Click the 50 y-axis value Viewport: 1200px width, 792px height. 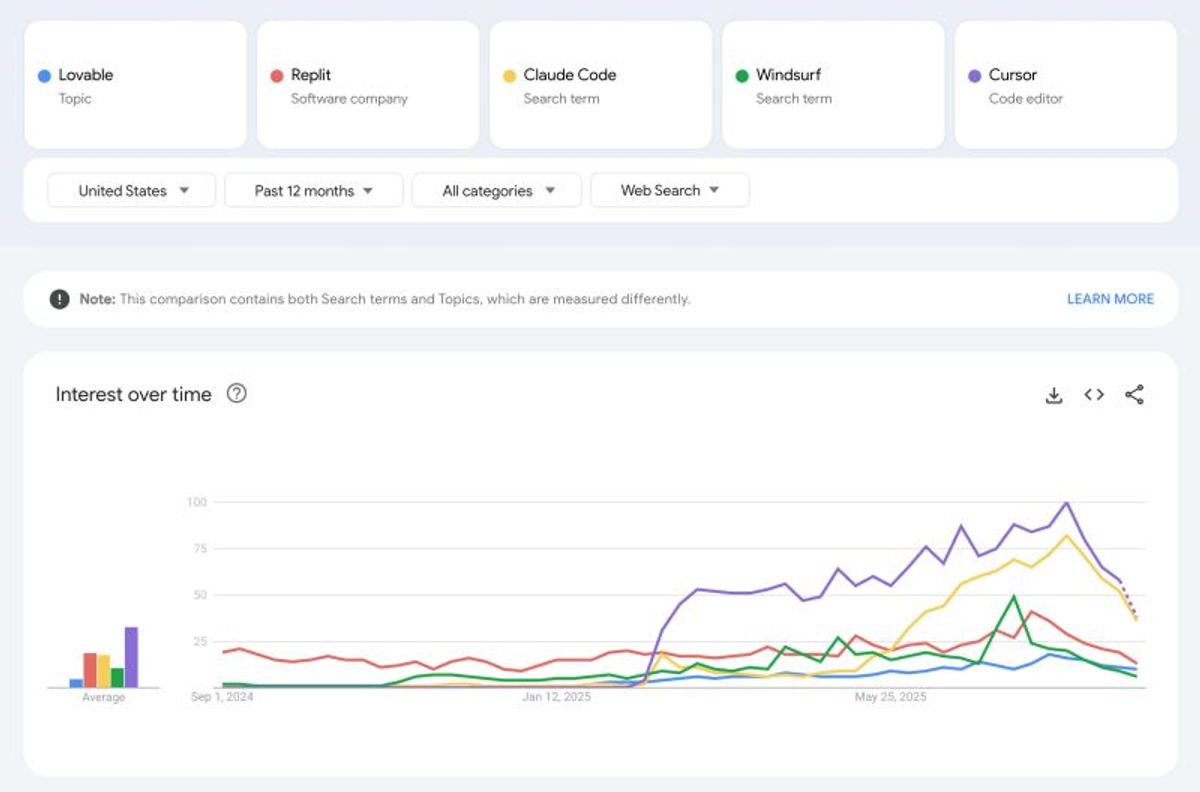pyautogui.click(x=199, y=595)
